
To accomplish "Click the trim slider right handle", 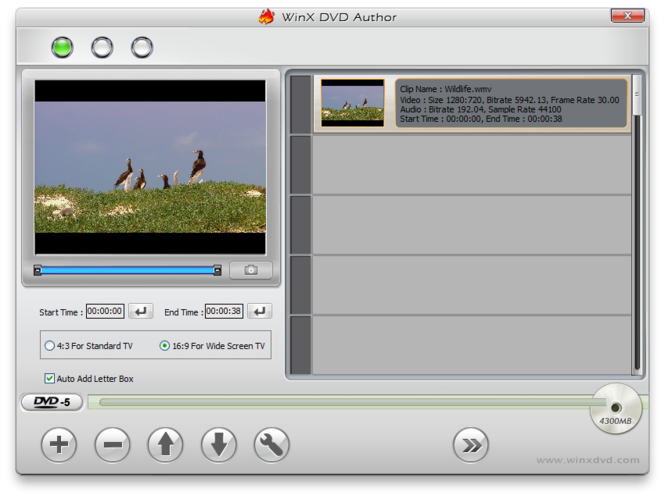I will coord(218,270).
